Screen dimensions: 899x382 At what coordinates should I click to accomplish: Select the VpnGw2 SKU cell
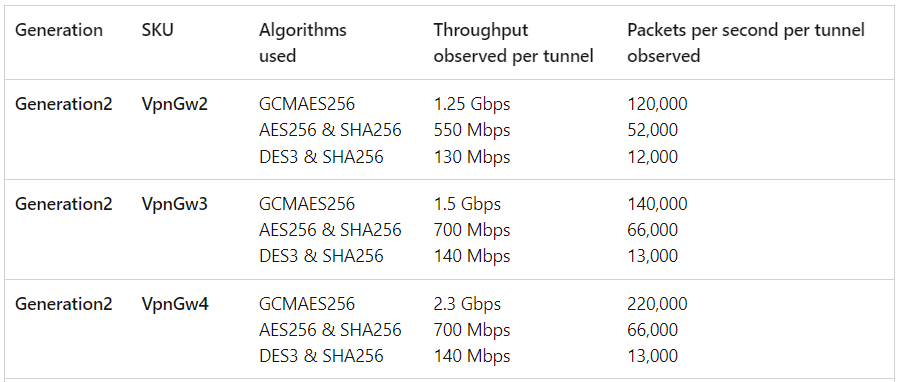pos(175,104)
